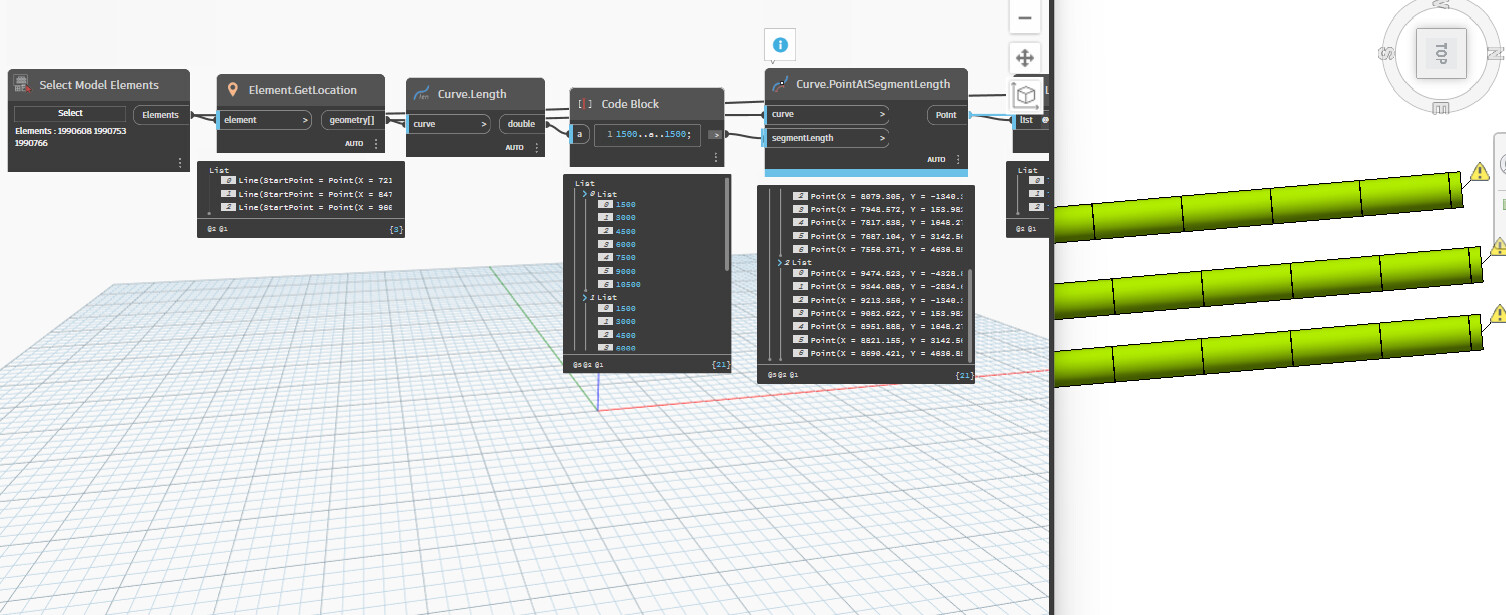Click the Curve.PointAtSegmentLength node icon
The height and width of the screenshot is (615, 1506).
[780, 84]
